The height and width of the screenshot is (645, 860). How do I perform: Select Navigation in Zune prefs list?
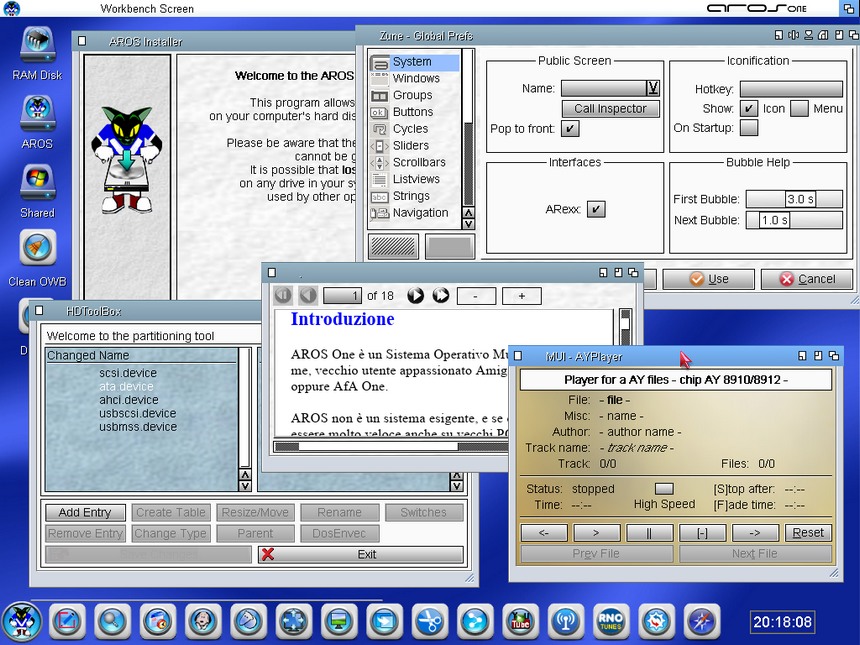[x=415, y=213]
